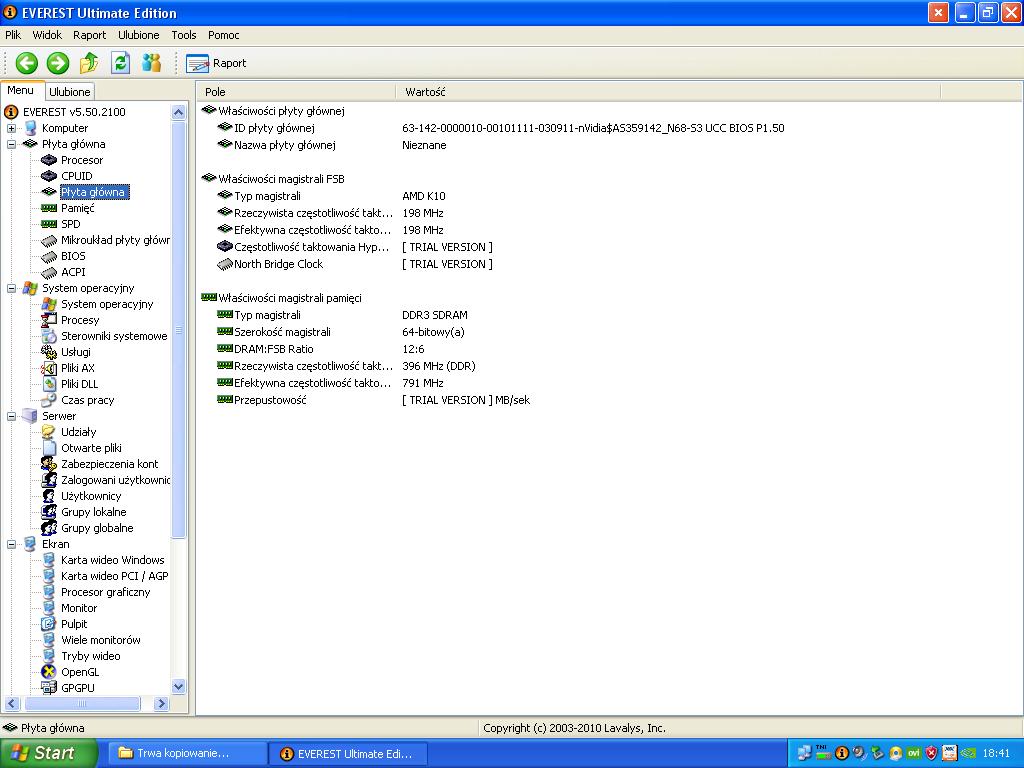This screenshot has width=1024, height=768.
Task: Open Otwarte pliki tree item
Action: coord(91,449)
